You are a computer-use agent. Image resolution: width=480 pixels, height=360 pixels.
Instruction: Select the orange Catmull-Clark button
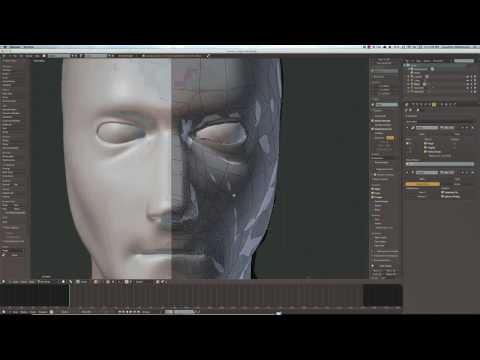click(423, 184)
